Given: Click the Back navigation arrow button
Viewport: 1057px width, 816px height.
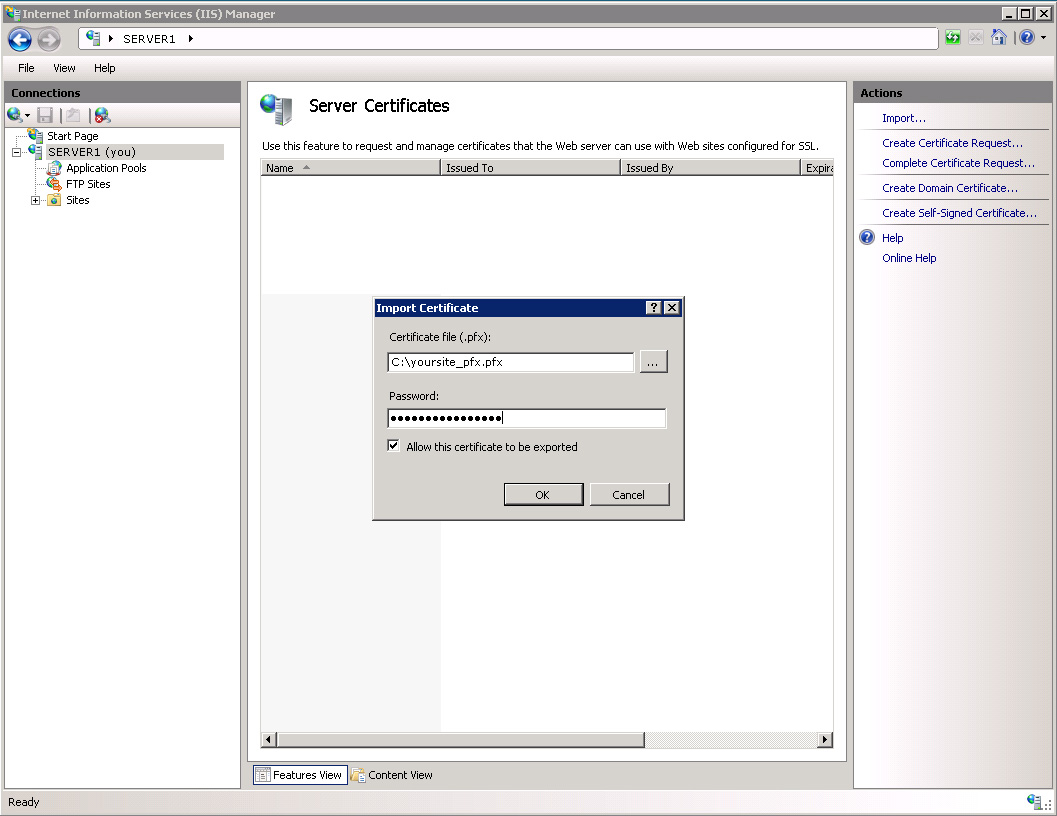Looking at the screenshot, I should coord(20,40).
